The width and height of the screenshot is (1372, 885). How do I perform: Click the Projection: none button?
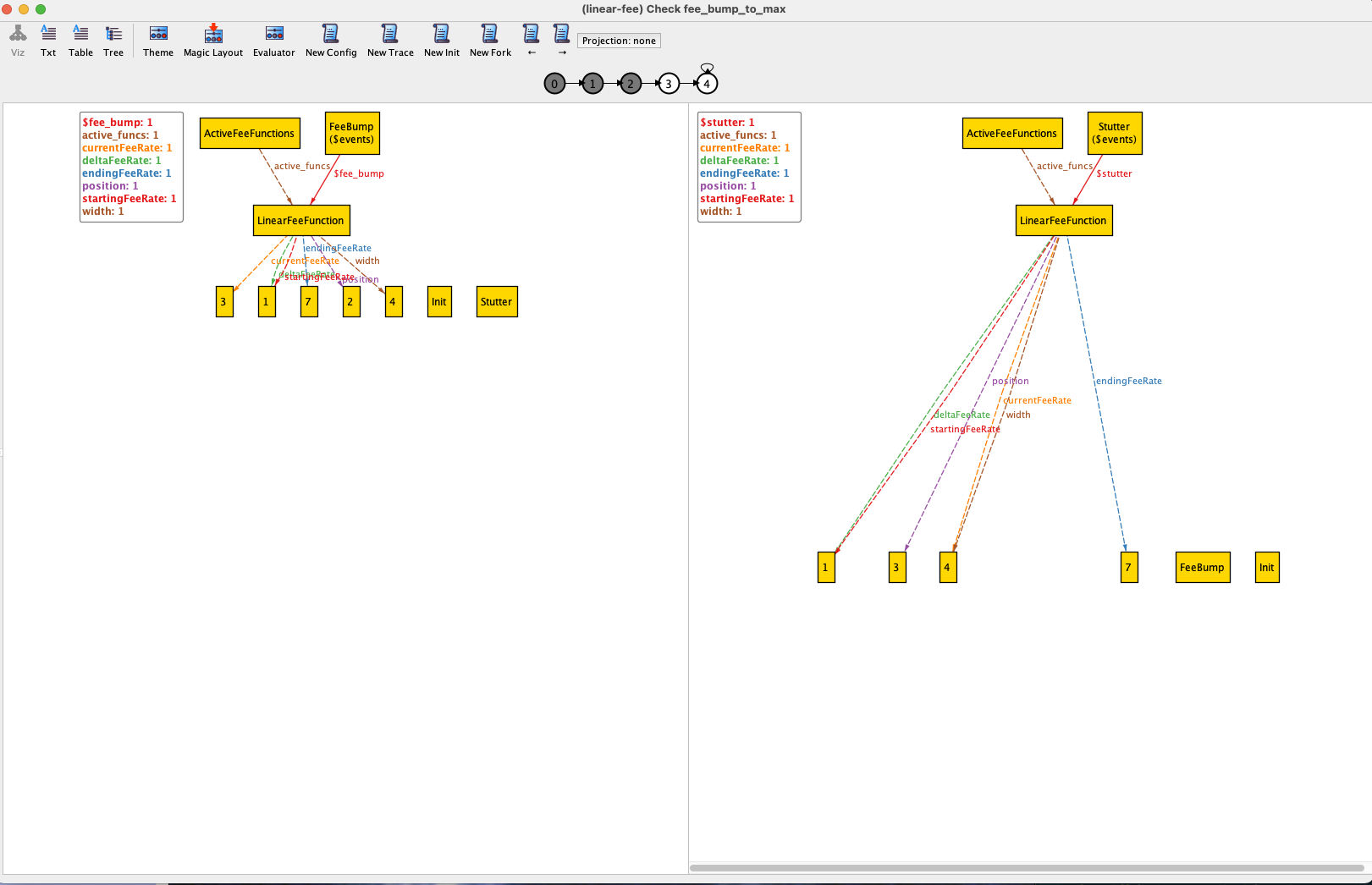(x=619, y=41)
